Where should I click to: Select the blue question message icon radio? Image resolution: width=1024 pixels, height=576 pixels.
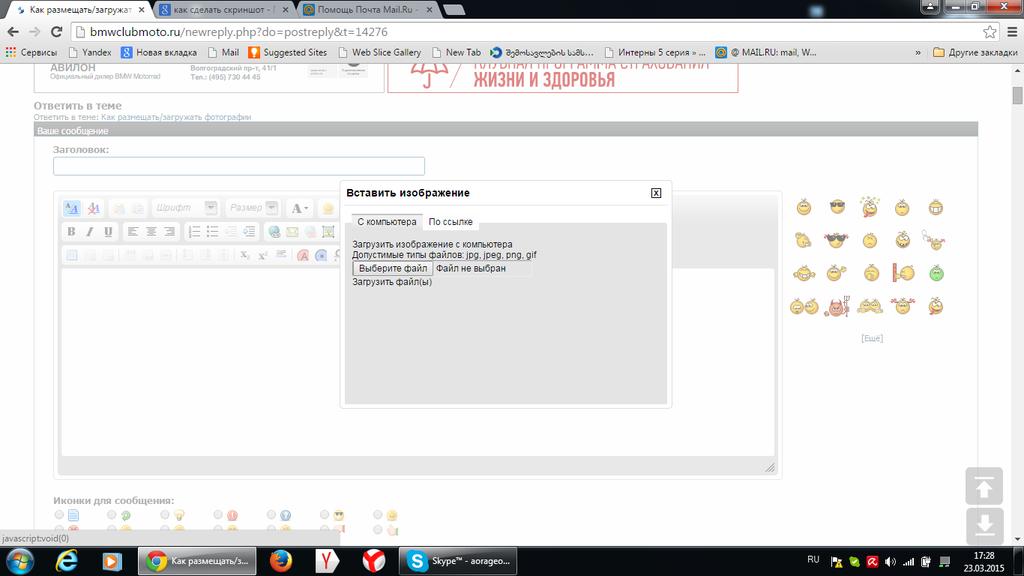pos(272,516)
